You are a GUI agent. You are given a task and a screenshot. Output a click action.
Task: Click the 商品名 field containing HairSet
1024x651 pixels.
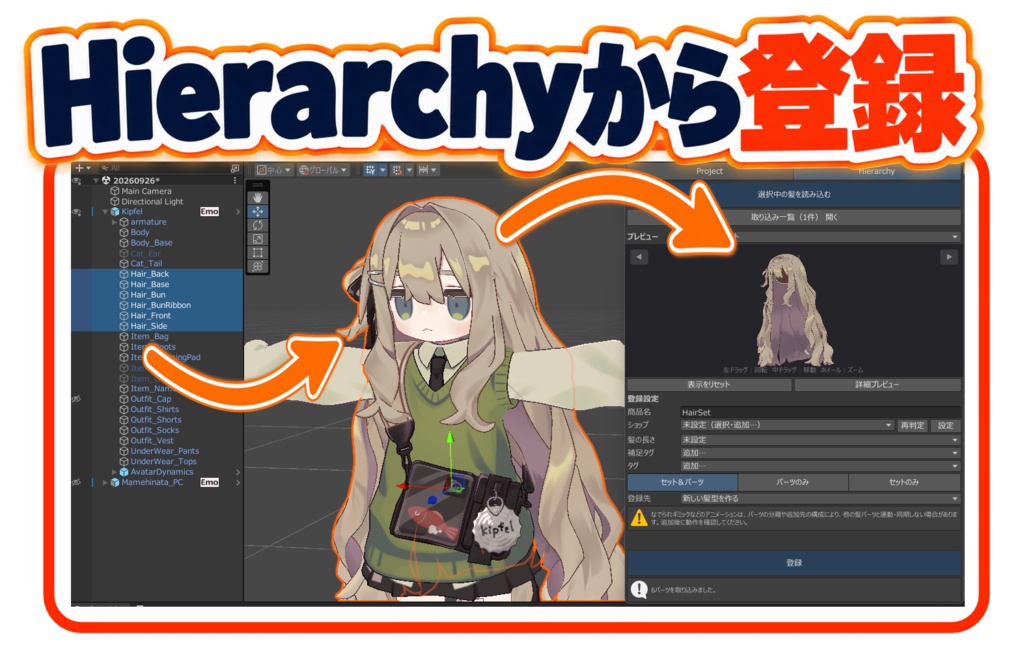(x=820, y=412)
